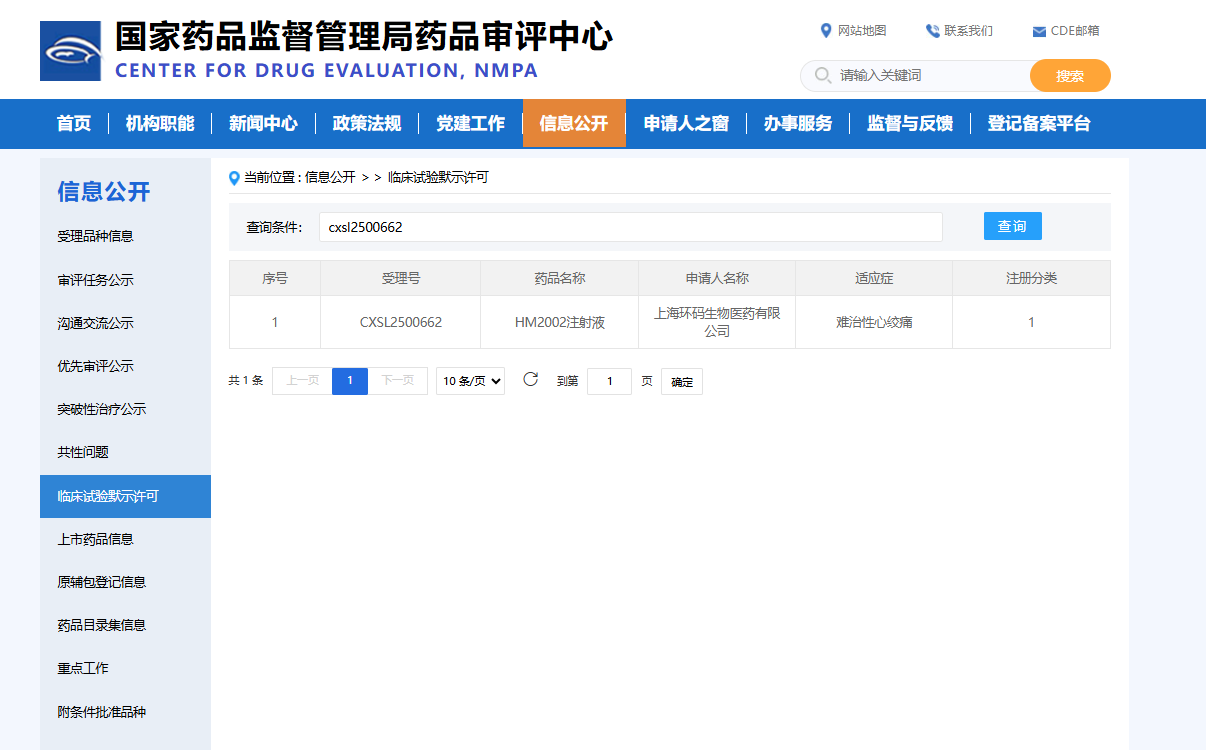
Task: Click the page jump number field
Action: click(x=609, y=382)
